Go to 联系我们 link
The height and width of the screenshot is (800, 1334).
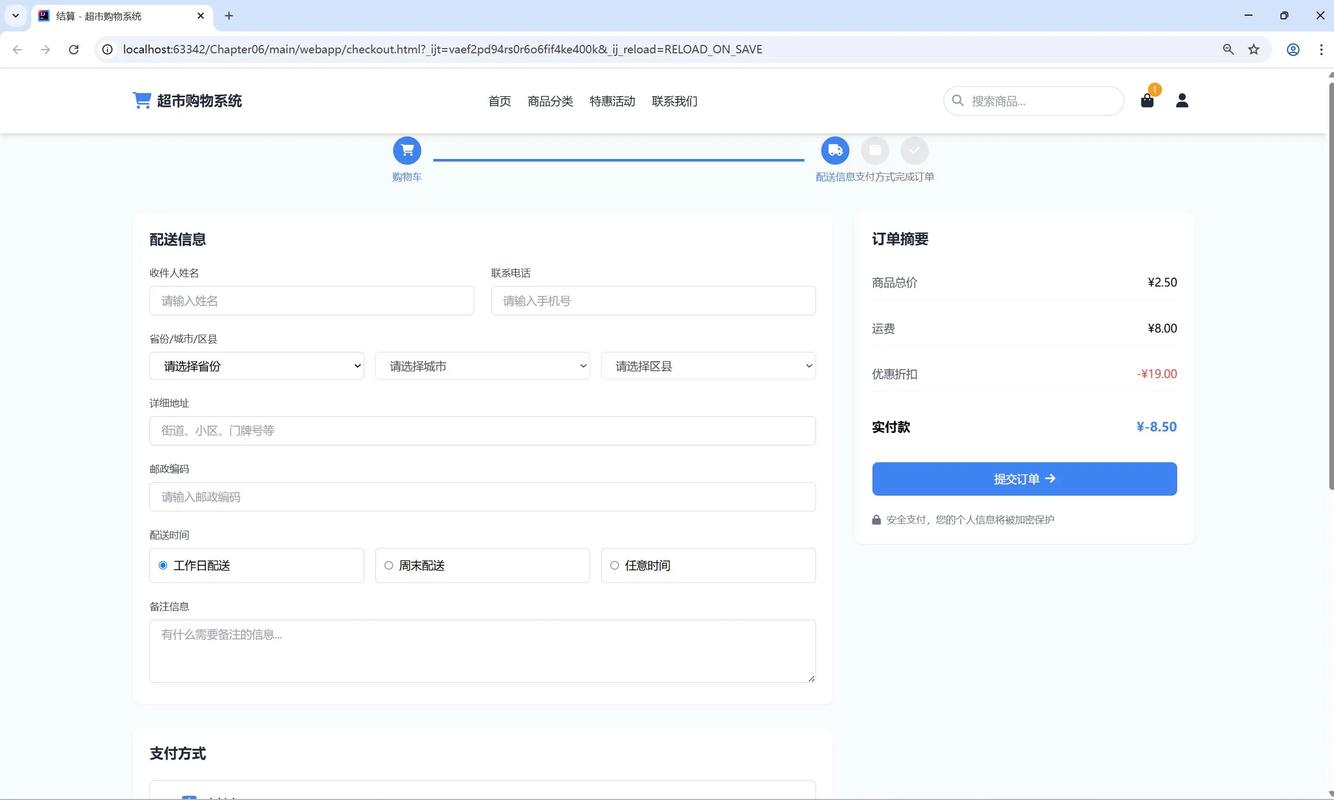click(x=674, y=100)
